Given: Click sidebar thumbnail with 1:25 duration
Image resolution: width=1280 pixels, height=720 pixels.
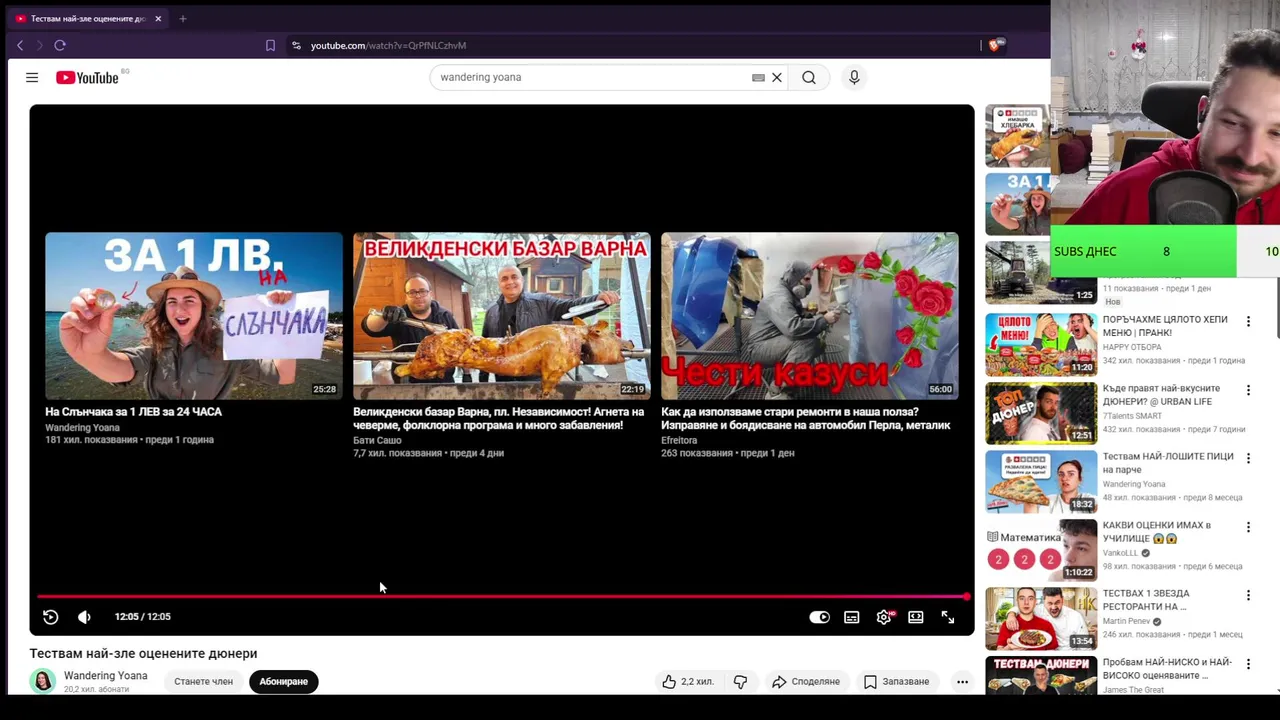Looking at the screenshot, I should 1041,273.
